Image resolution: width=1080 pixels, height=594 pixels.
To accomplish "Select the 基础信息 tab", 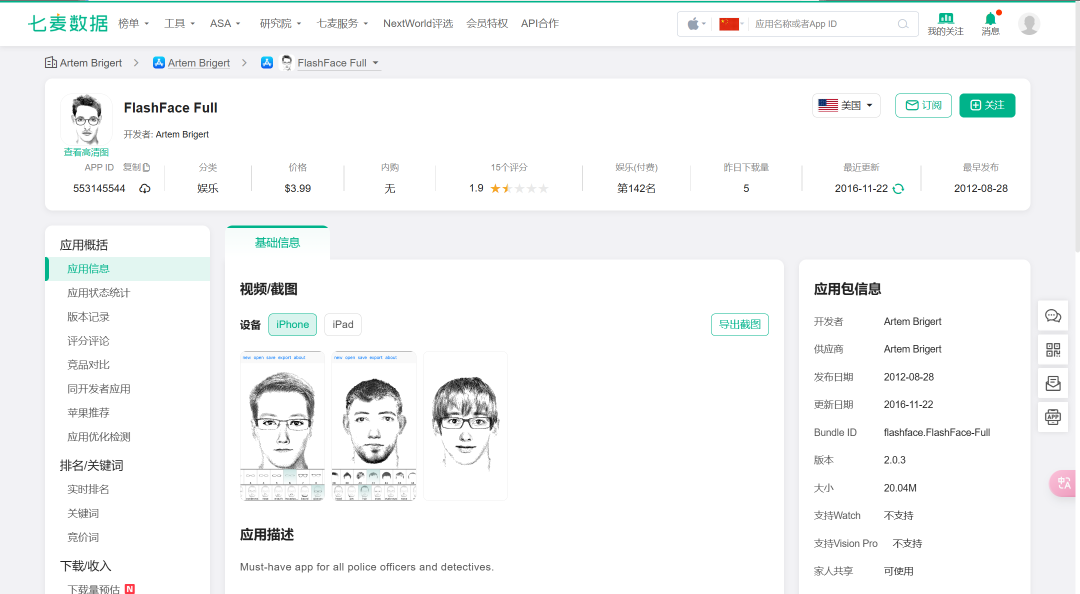I will click(277, 243).
